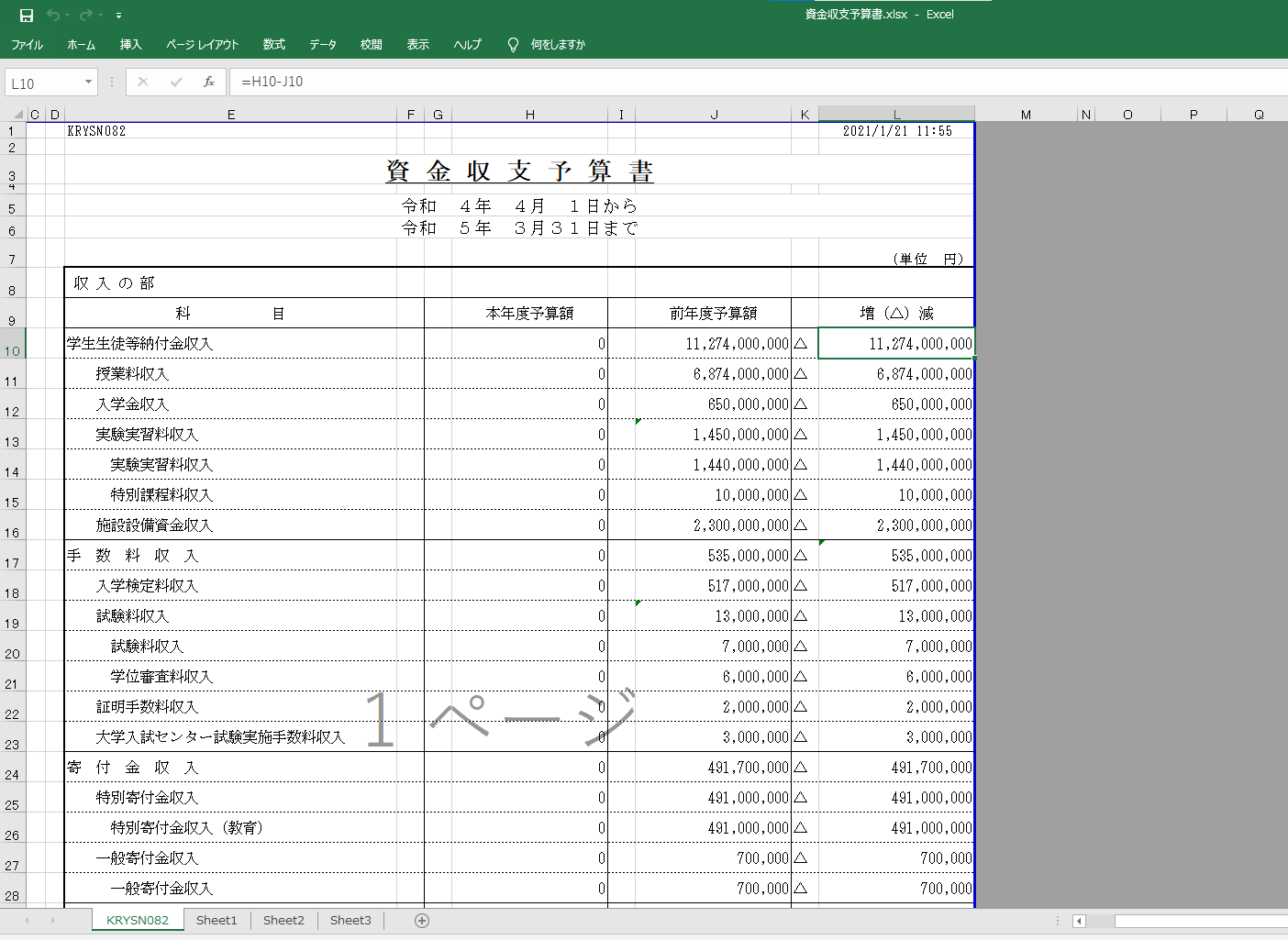Select column L header
Viewport: 1288px width, 940px height.
(896, 115)
